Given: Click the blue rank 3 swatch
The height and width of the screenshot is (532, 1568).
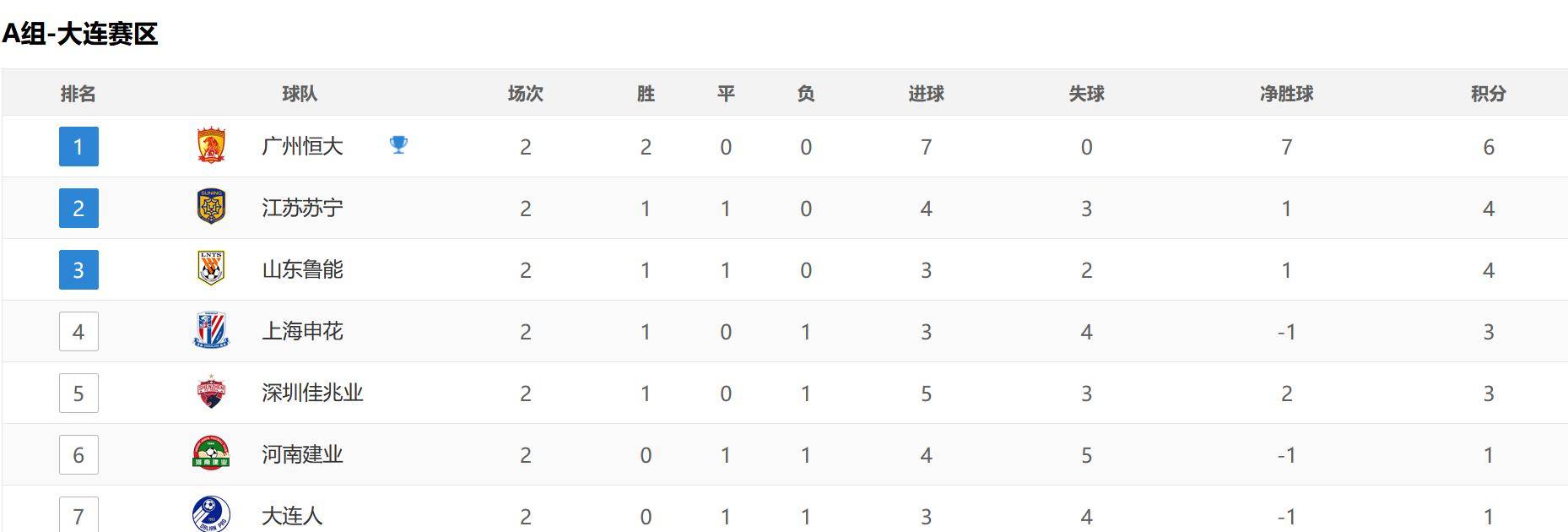Looking at the screenshot, I should [x=78, y=269].
